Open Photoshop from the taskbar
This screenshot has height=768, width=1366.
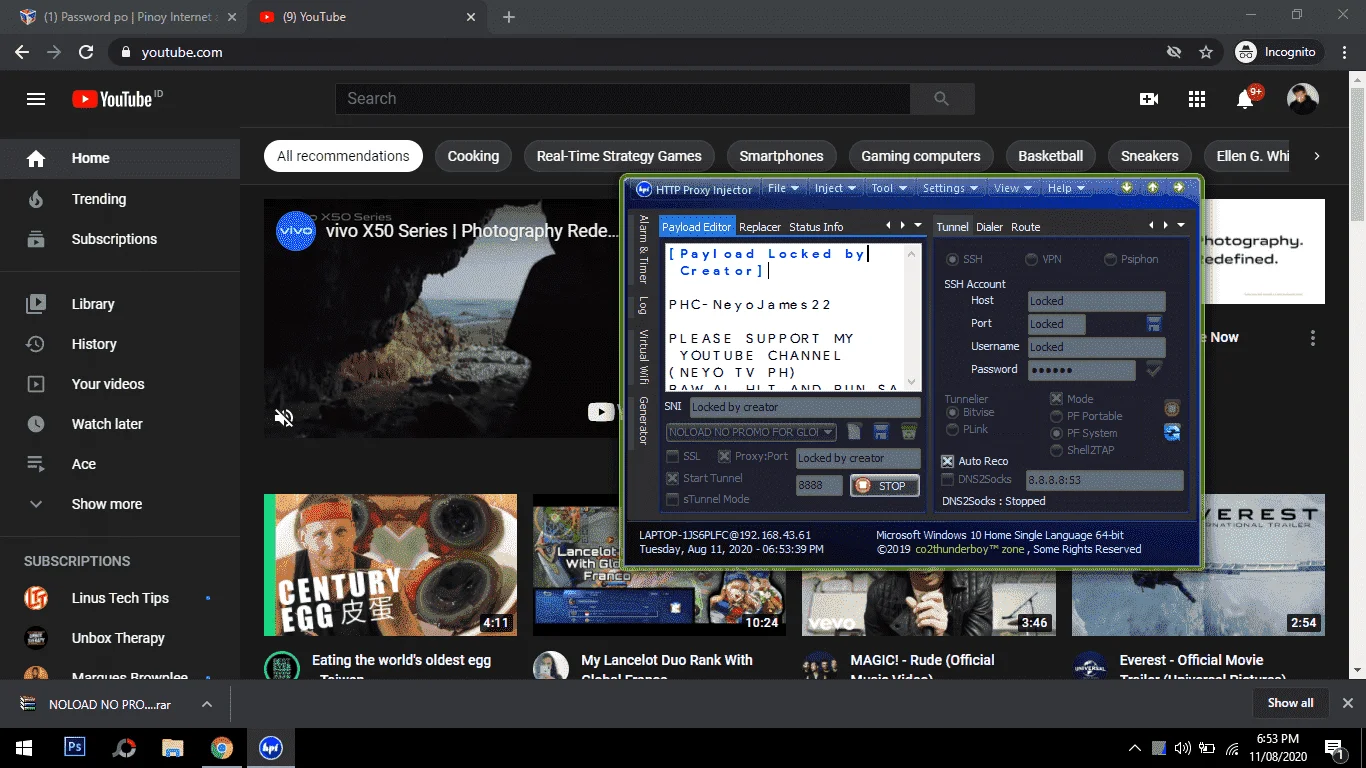74,747
